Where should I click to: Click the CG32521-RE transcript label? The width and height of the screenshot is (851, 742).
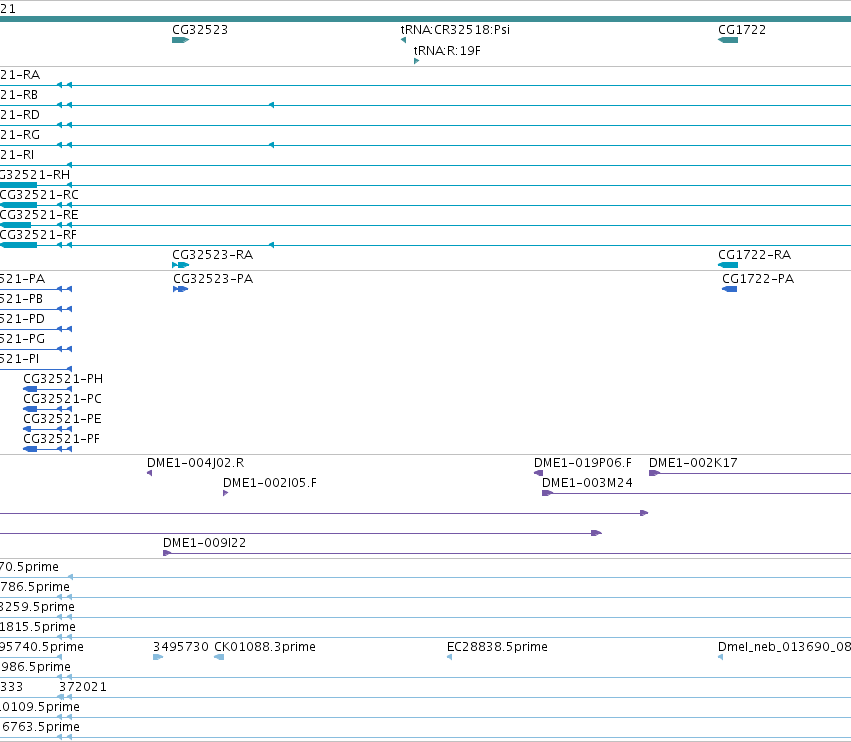point(39,215)
